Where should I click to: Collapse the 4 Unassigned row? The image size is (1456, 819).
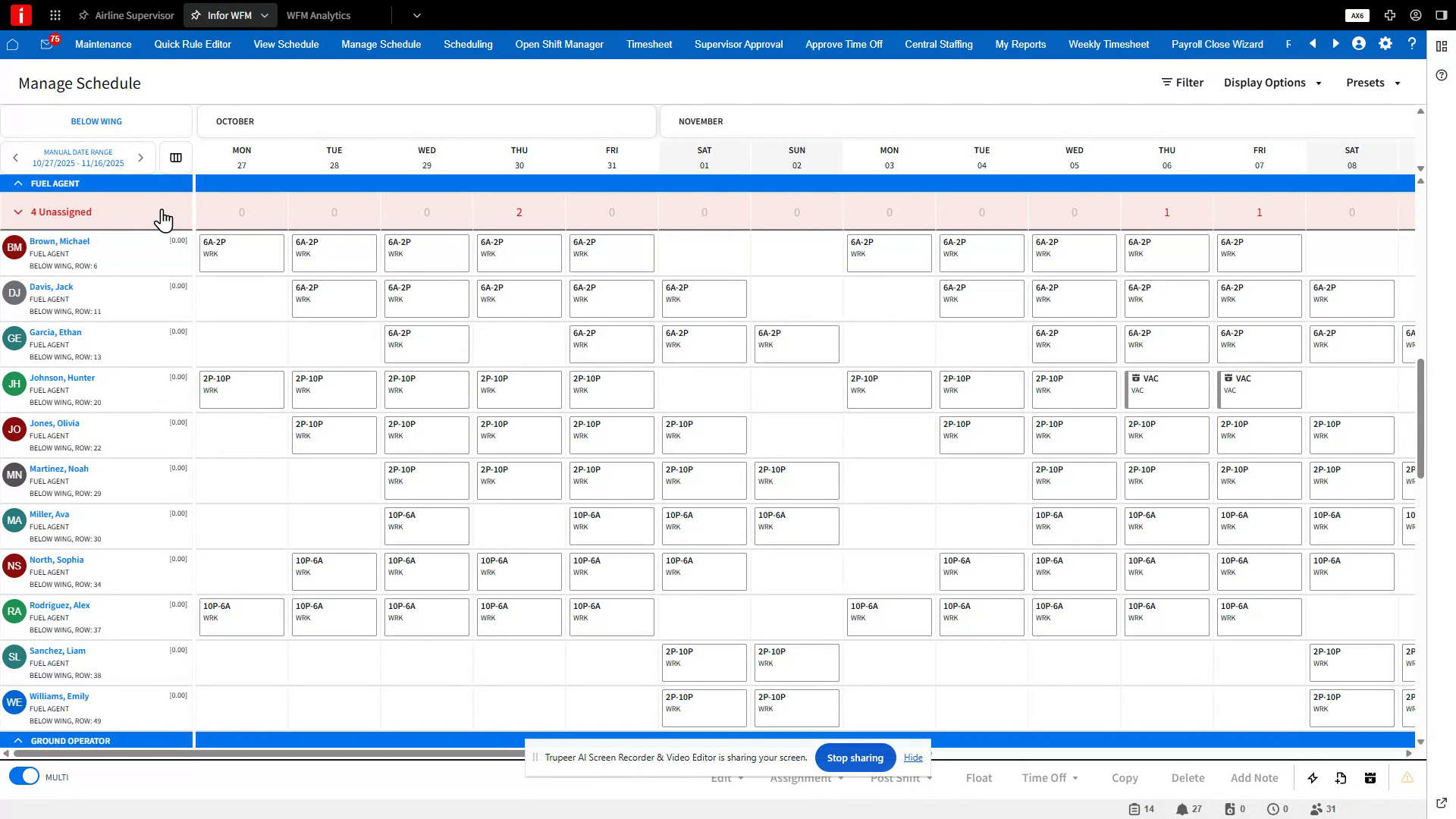[x=18, y=212]
